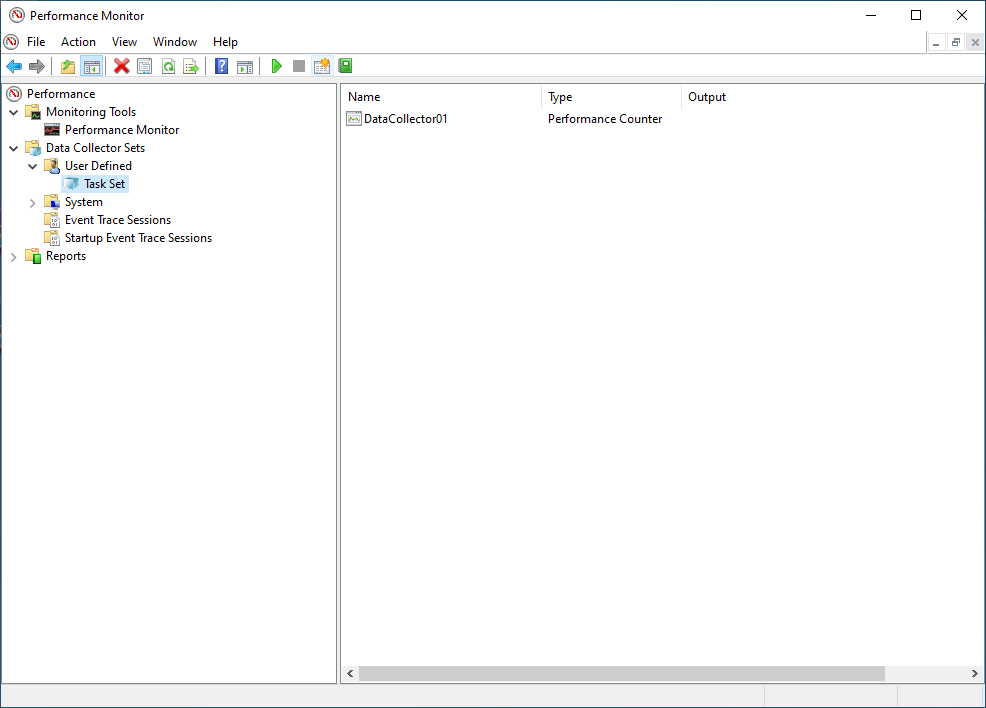Collapse the User Defined node

(x=32, y=165)
